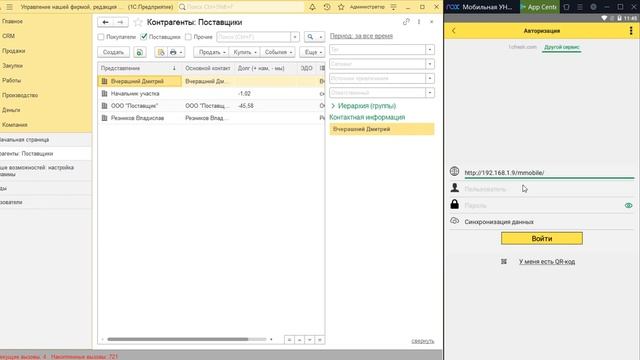Open the Еще dropdown menu
This screenshot has width=640, height=360.
(x=313, y=52)
